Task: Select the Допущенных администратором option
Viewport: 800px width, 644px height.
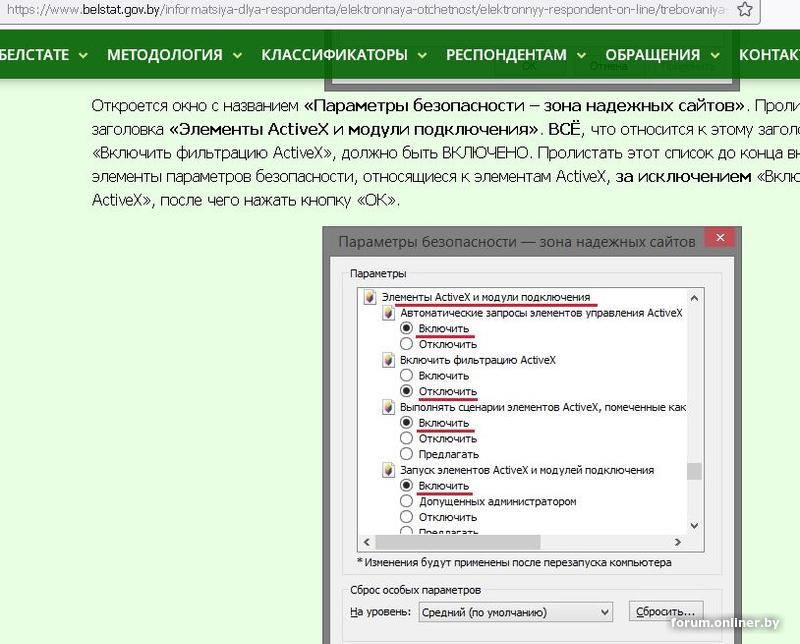Action: tap(406, 501)
